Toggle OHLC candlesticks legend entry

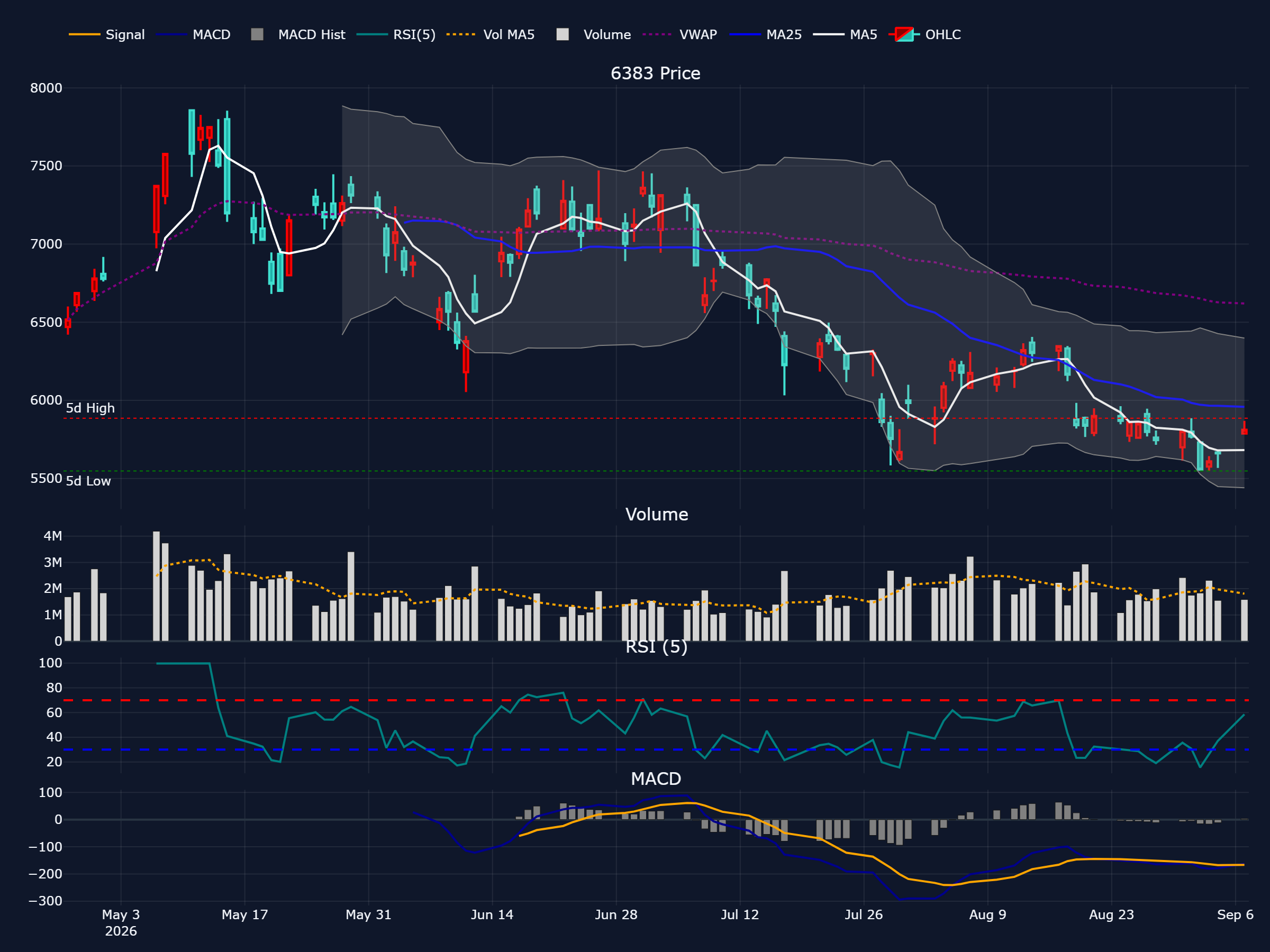click(924, 34)
